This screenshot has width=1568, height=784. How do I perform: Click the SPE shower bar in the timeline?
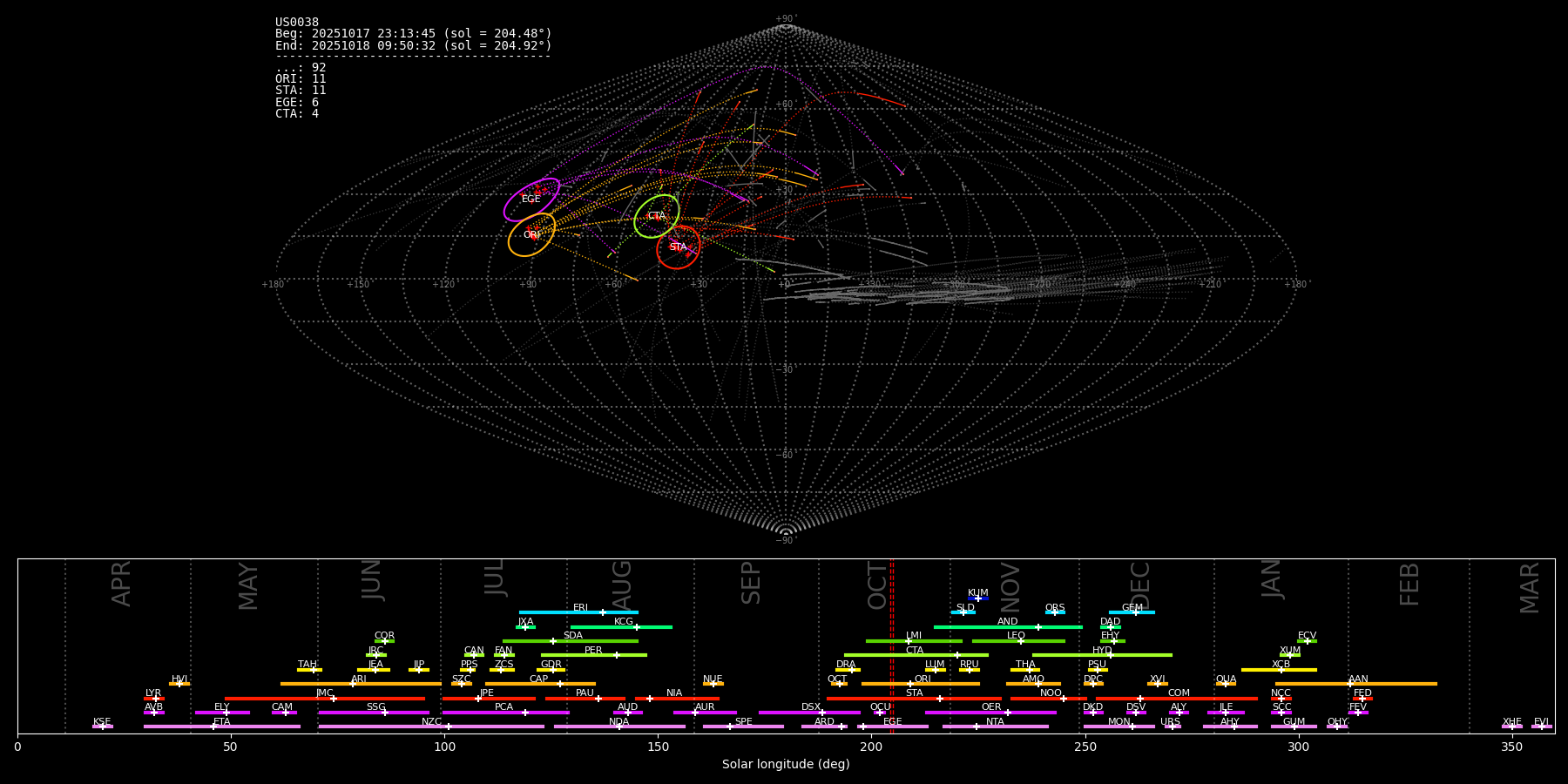[x=743, y=727]
